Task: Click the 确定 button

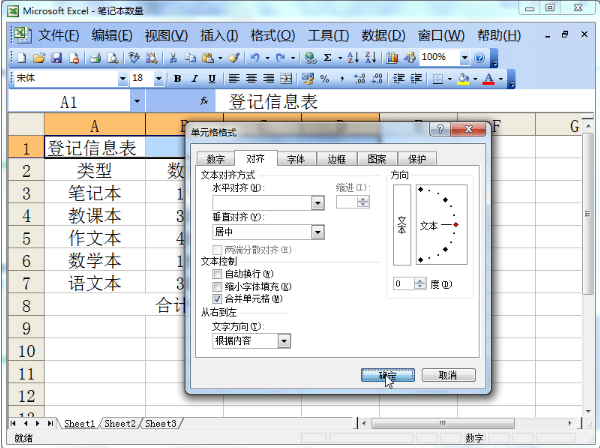Action: 388,375
